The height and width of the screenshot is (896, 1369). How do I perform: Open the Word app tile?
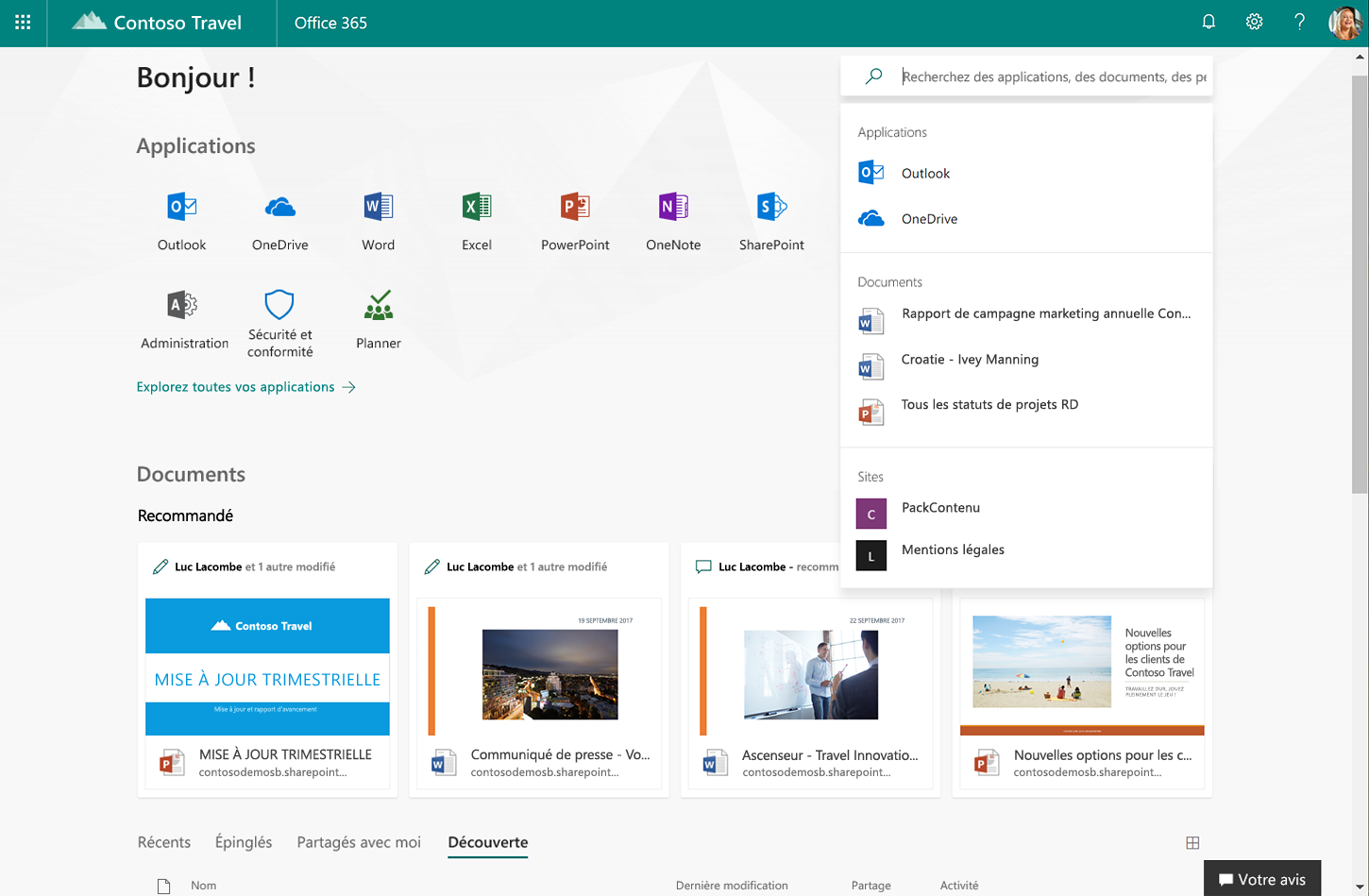pos(379,221)
